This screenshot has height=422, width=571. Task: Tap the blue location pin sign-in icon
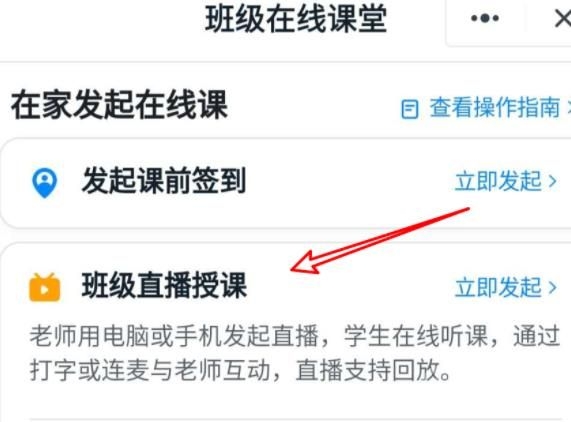pos(44,183)
